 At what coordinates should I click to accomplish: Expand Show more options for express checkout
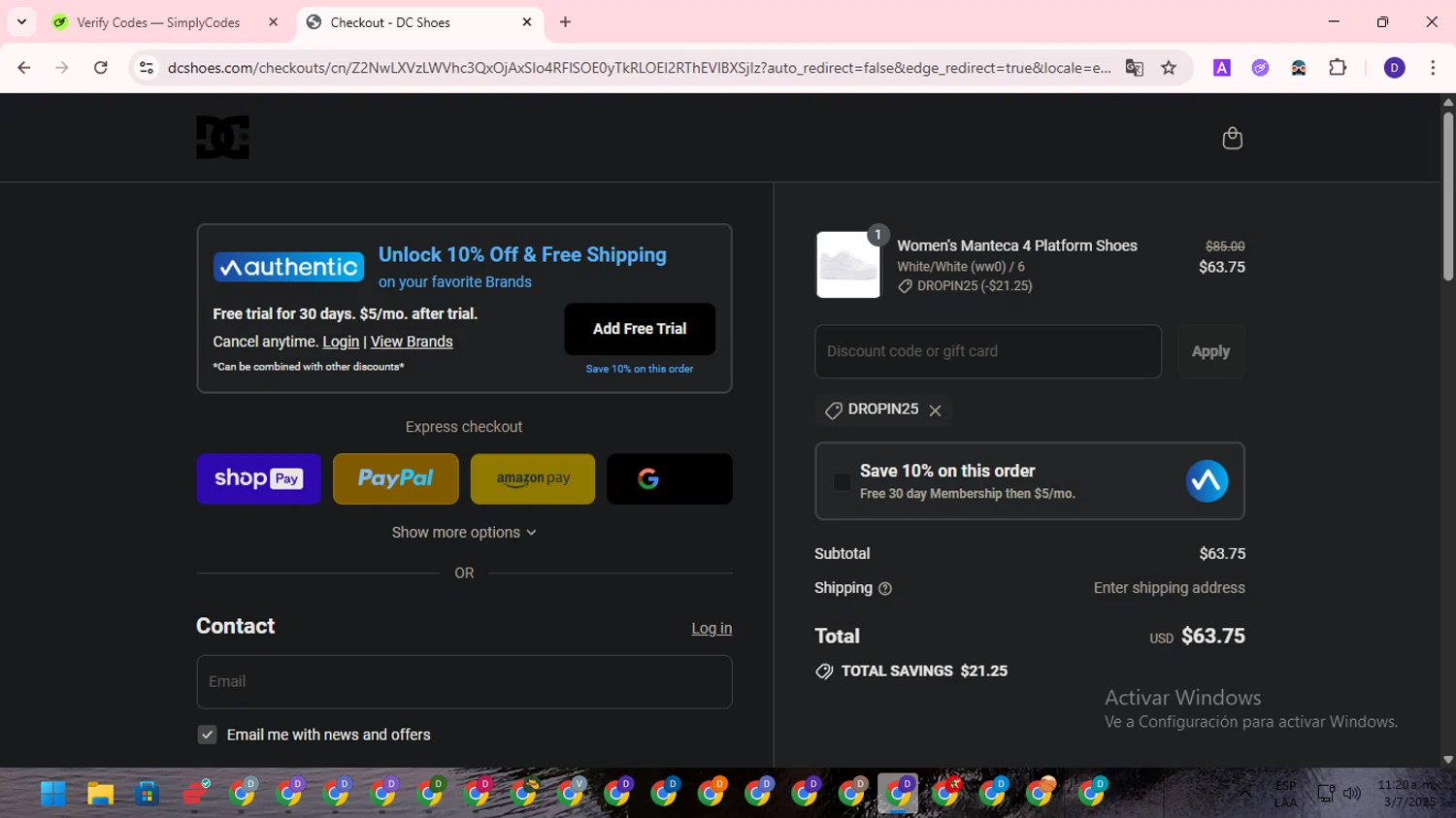pyautogui.click(x=464, y=533)
